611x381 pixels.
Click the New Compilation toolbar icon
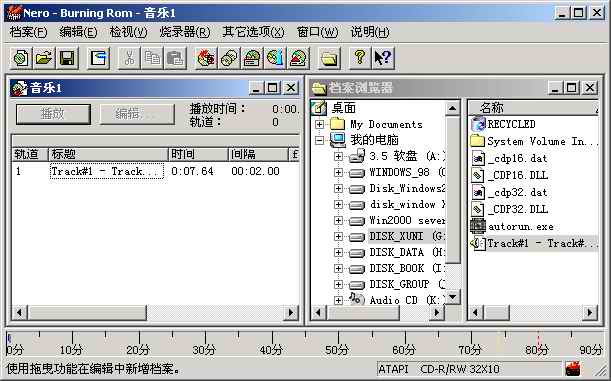[21, 58]
